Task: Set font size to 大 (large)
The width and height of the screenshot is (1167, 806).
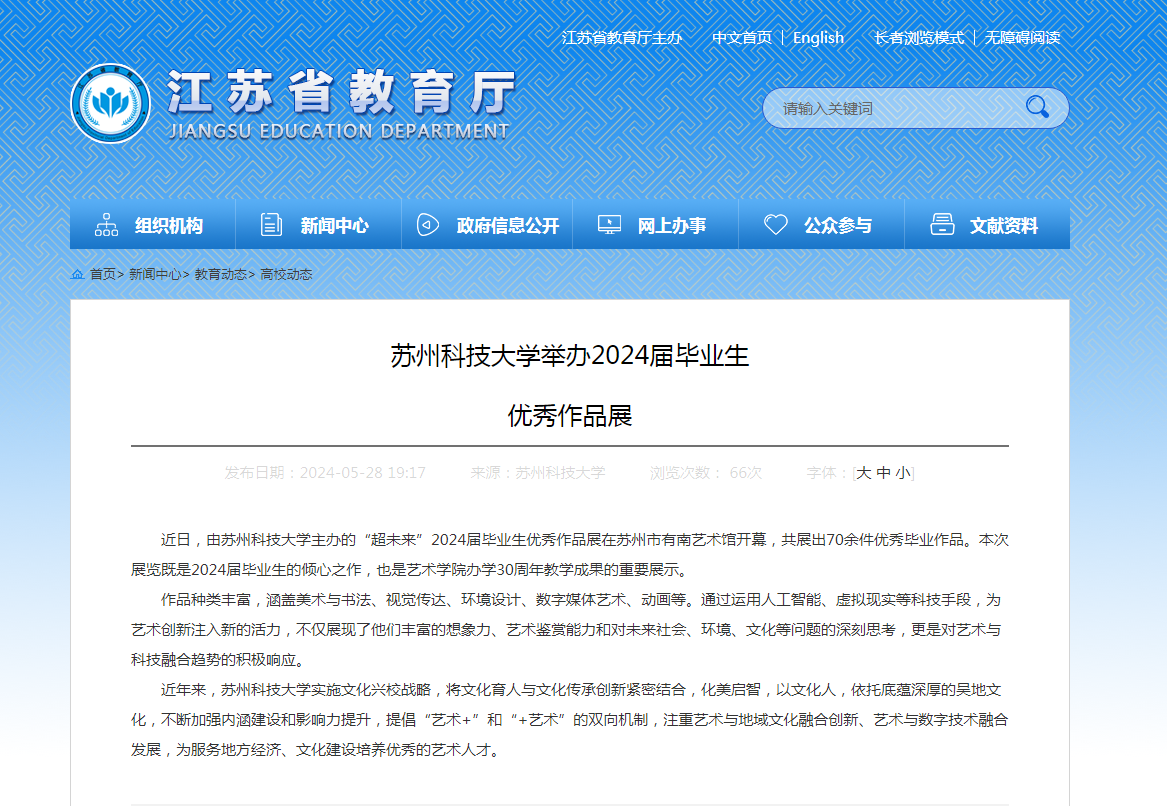Action: (864, 473)
